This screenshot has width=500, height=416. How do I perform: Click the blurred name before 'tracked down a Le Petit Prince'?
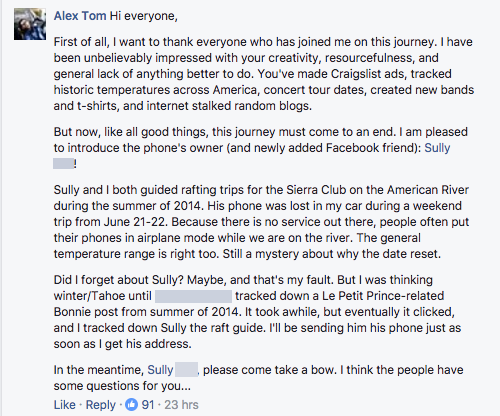pyautogui.click(x=193, y=296)
